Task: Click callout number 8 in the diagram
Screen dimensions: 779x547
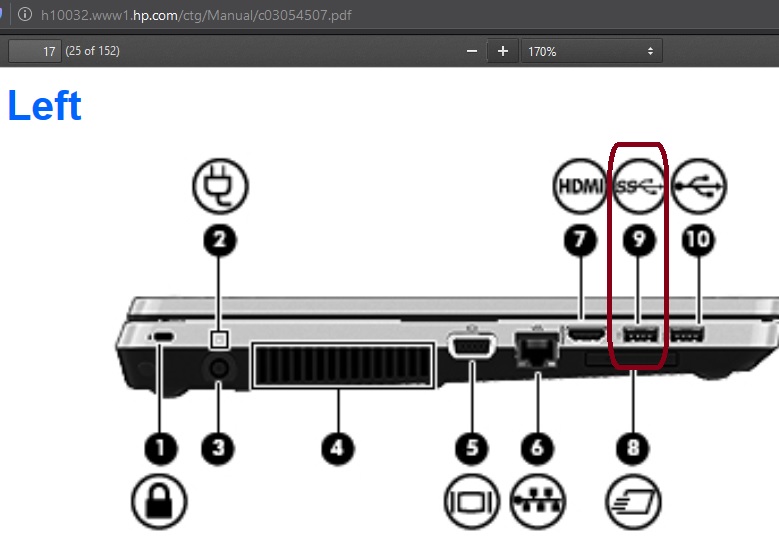Action: tap(632, 449)
